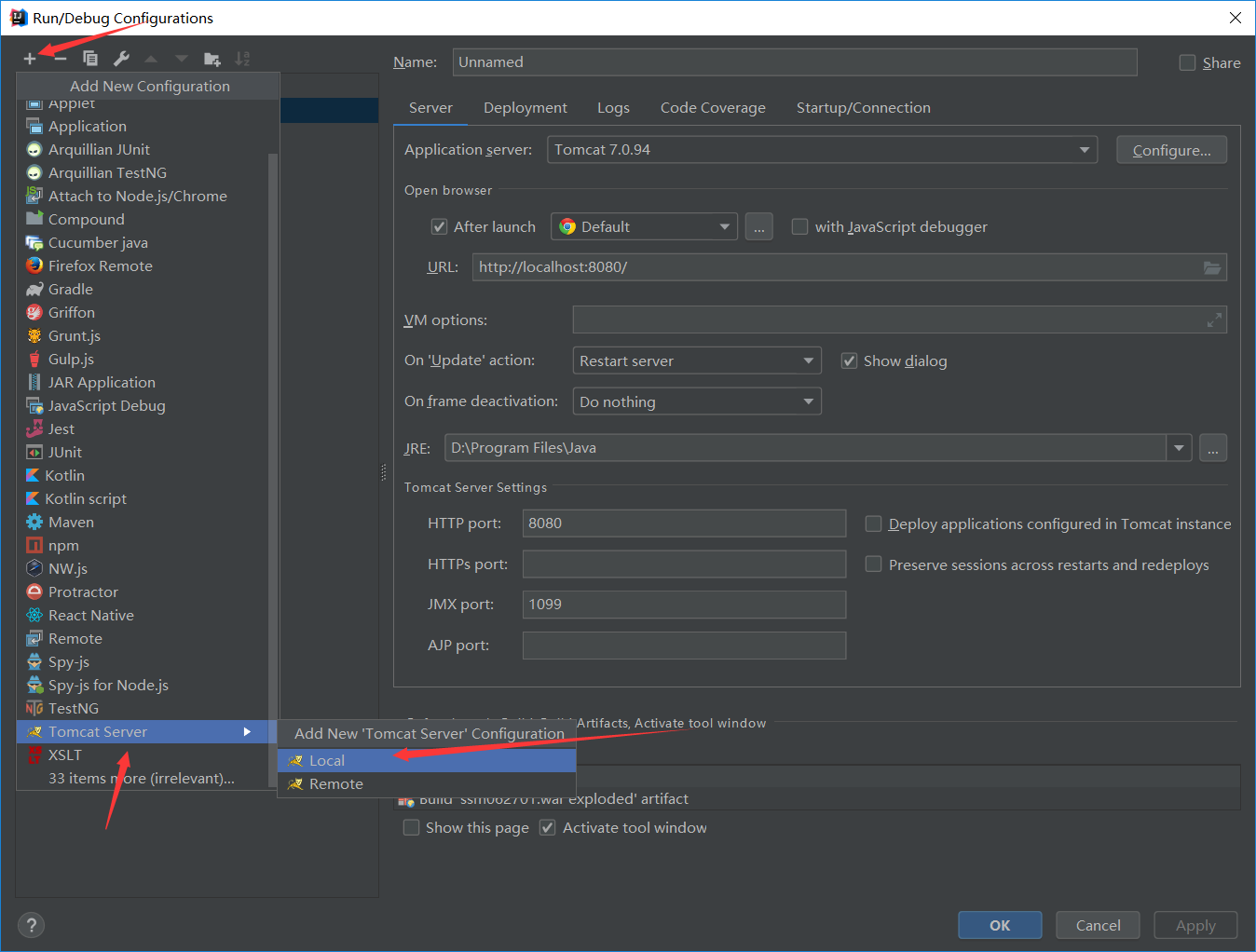Click the minus Remove Configuration icon

pos(61,59)
